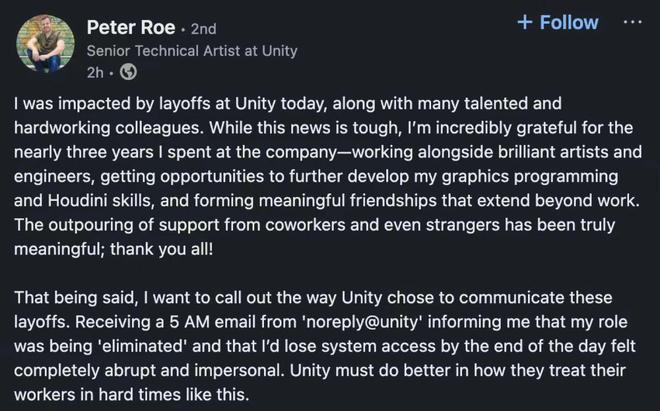Click the Peter Roe name link
This screenshot has width=660, height=411.
(130, 27)
